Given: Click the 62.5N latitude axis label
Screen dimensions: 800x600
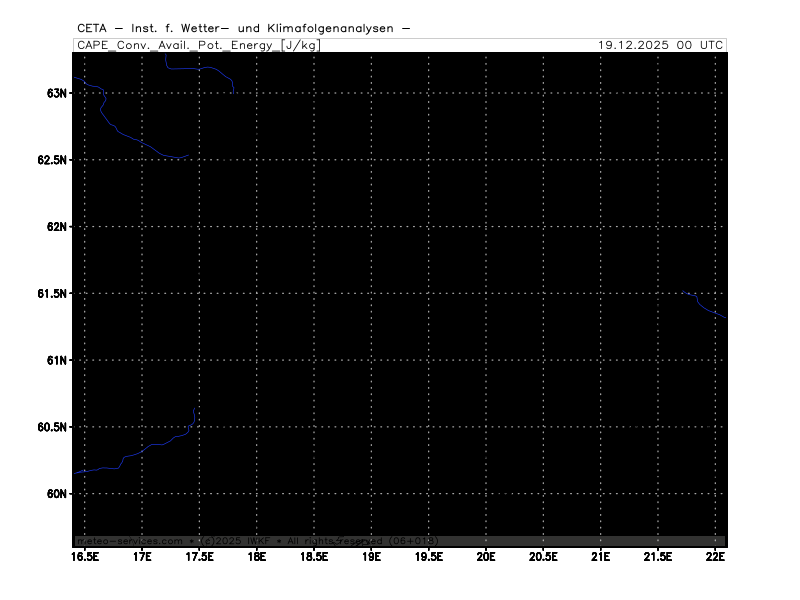Looking at the screenshot, I should coord(52,160).
